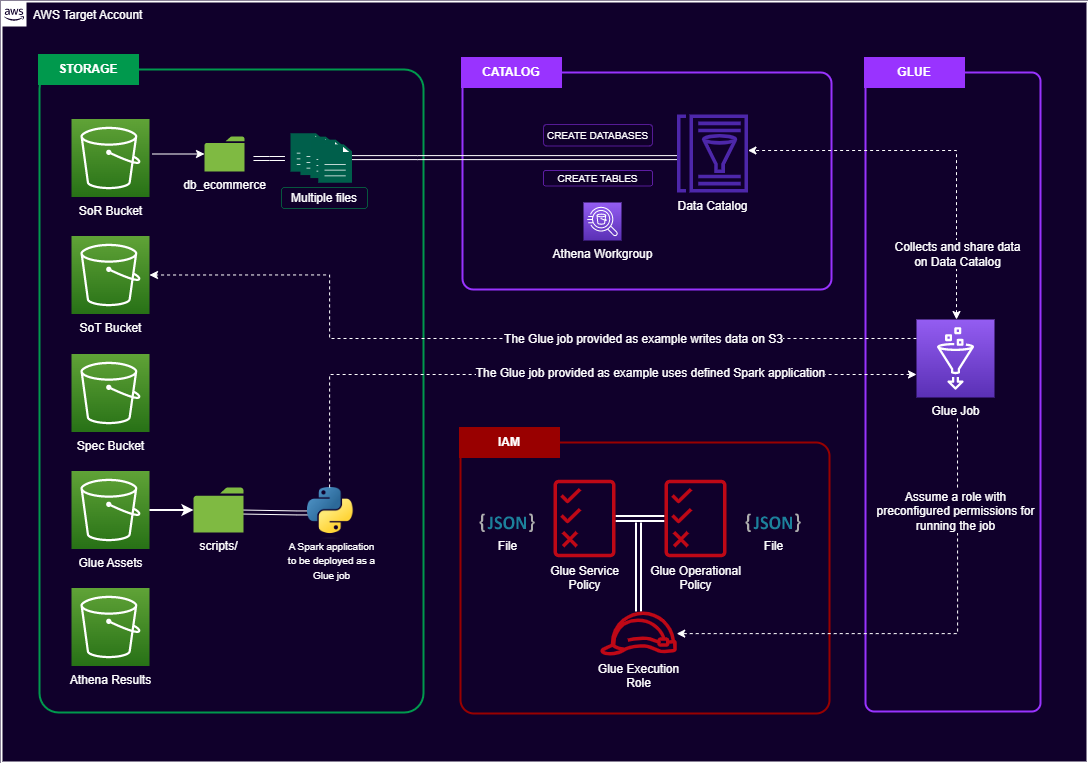
Task: Select the Athena Results bucket icon
Action: coord(110,627)
